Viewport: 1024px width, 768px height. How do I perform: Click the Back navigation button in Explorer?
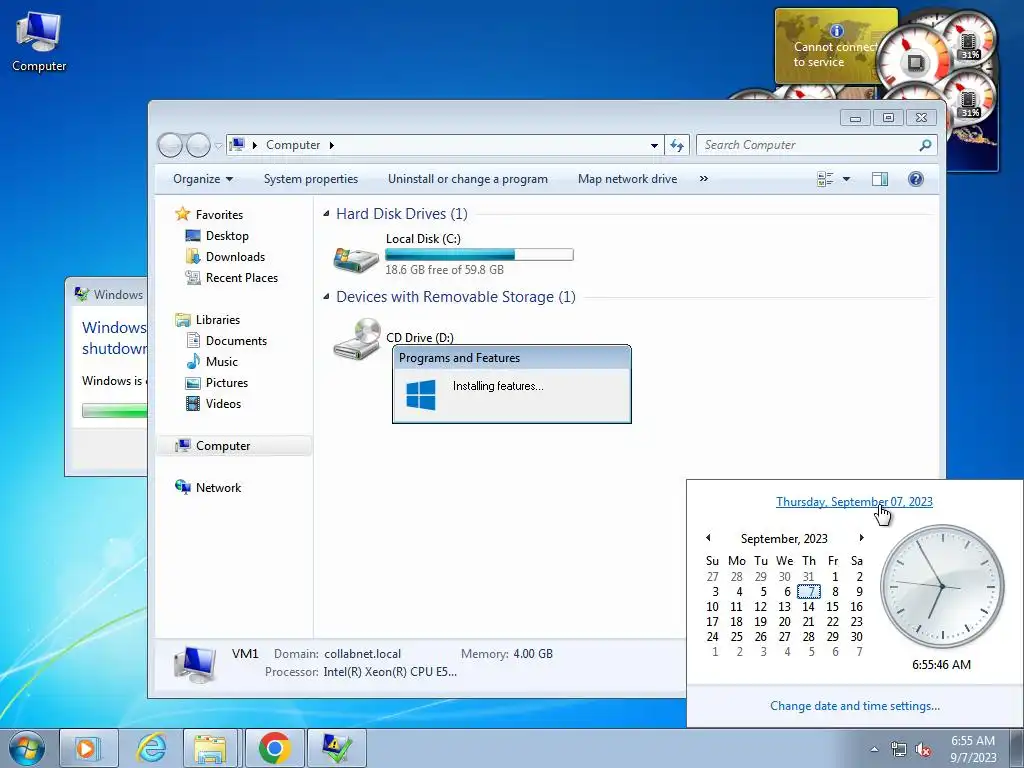click(170, 145)
